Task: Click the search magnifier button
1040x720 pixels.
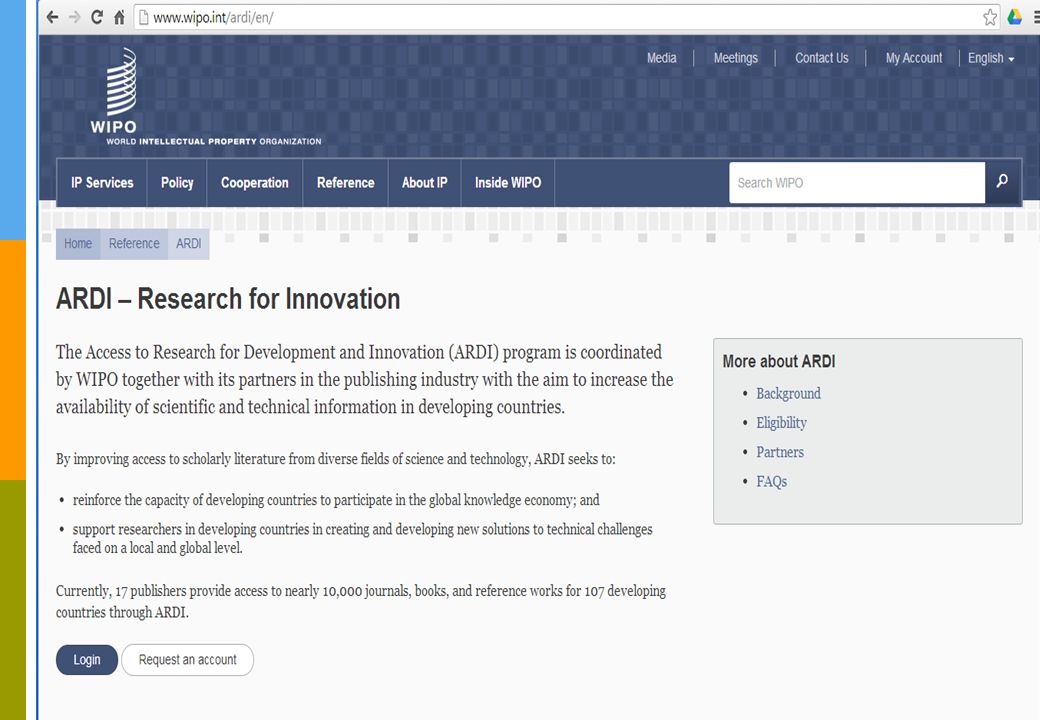Action: [1002, 181]
